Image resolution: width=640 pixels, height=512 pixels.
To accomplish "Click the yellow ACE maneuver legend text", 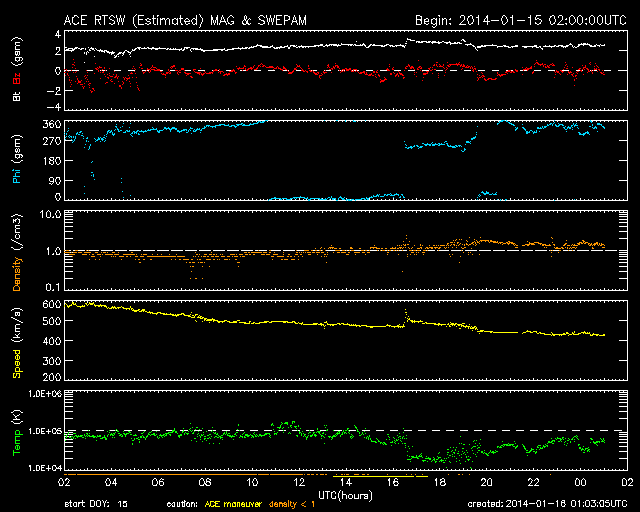I will (x=239, y=503).
